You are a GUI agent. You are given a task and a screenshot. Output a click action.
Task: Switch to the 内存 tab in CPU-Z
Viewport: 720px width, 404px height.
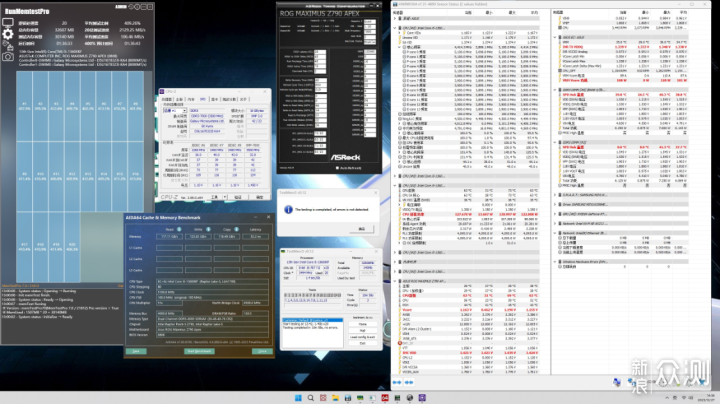191,99
